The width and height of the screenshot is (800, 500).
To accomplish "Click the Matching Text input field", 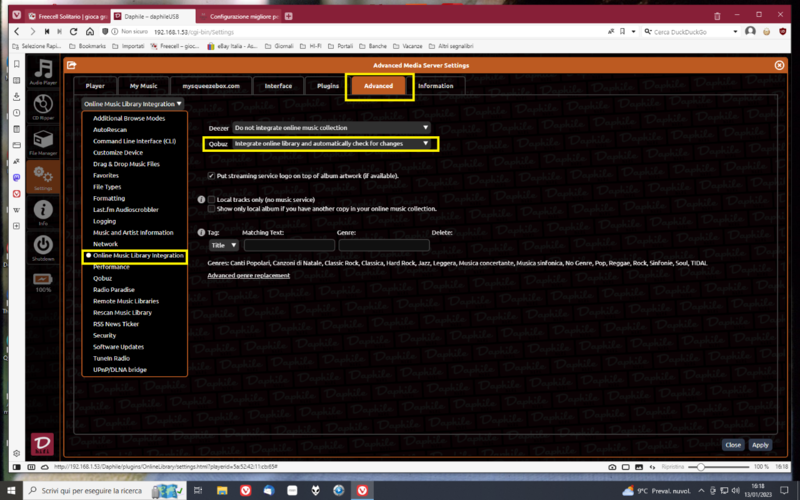I will click(x=289, y=245).
